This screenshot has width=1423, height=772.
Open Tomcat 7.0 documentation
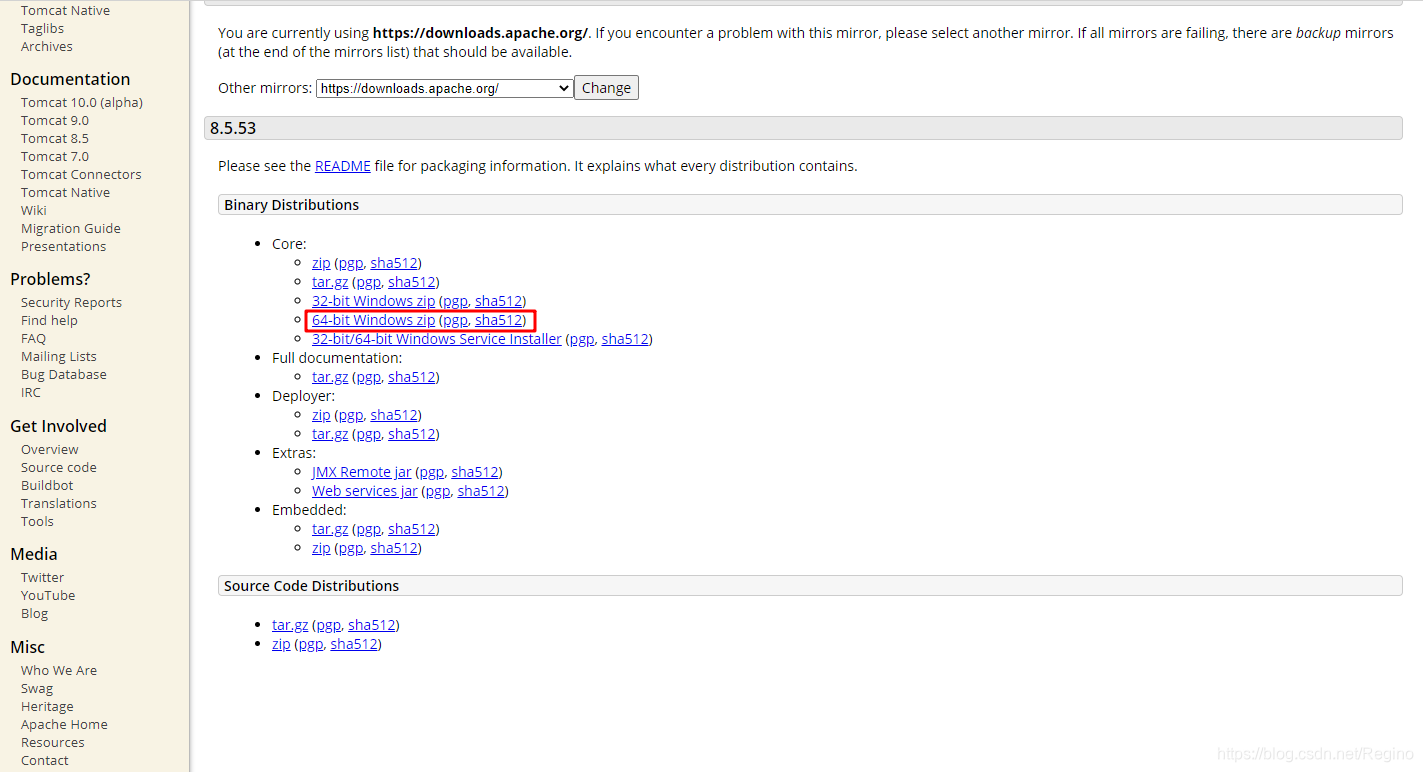[55, 157]
